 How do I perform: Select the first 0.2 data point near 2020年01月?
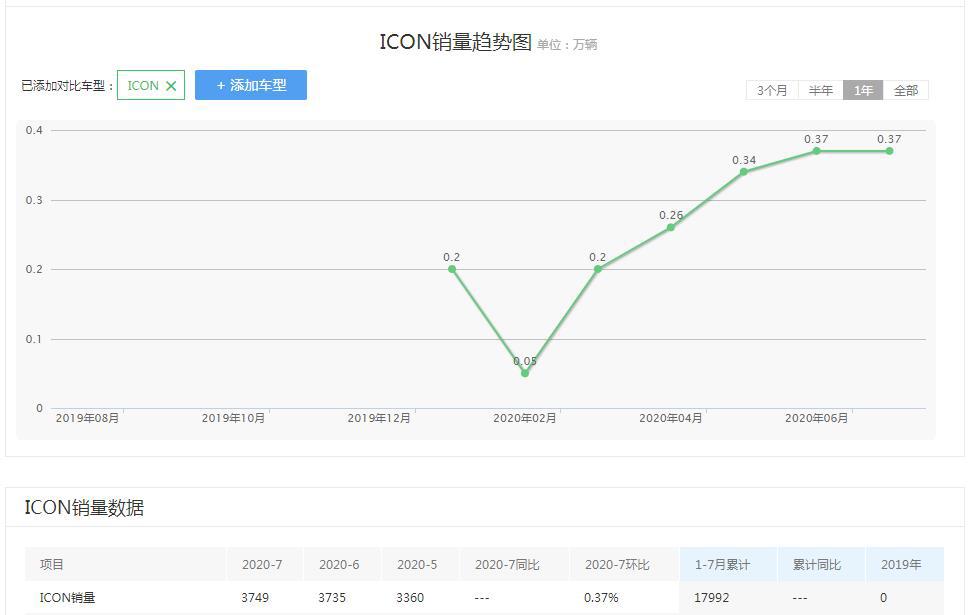(x=452, y=269)
